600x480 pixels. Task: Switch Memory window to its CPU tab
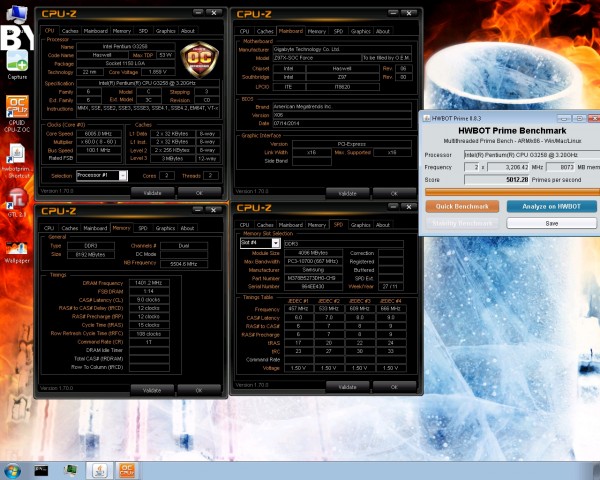[49, 228]
